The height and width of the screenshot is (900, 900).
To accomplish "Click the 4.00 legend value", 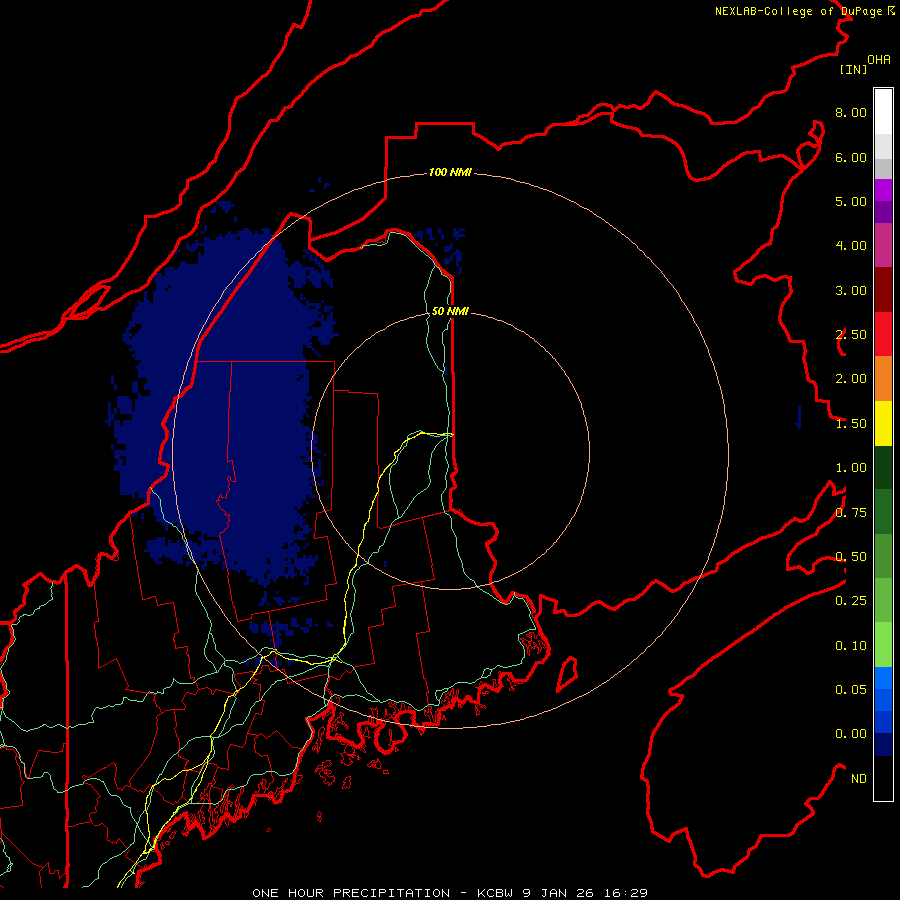I will tap(851, 246).
